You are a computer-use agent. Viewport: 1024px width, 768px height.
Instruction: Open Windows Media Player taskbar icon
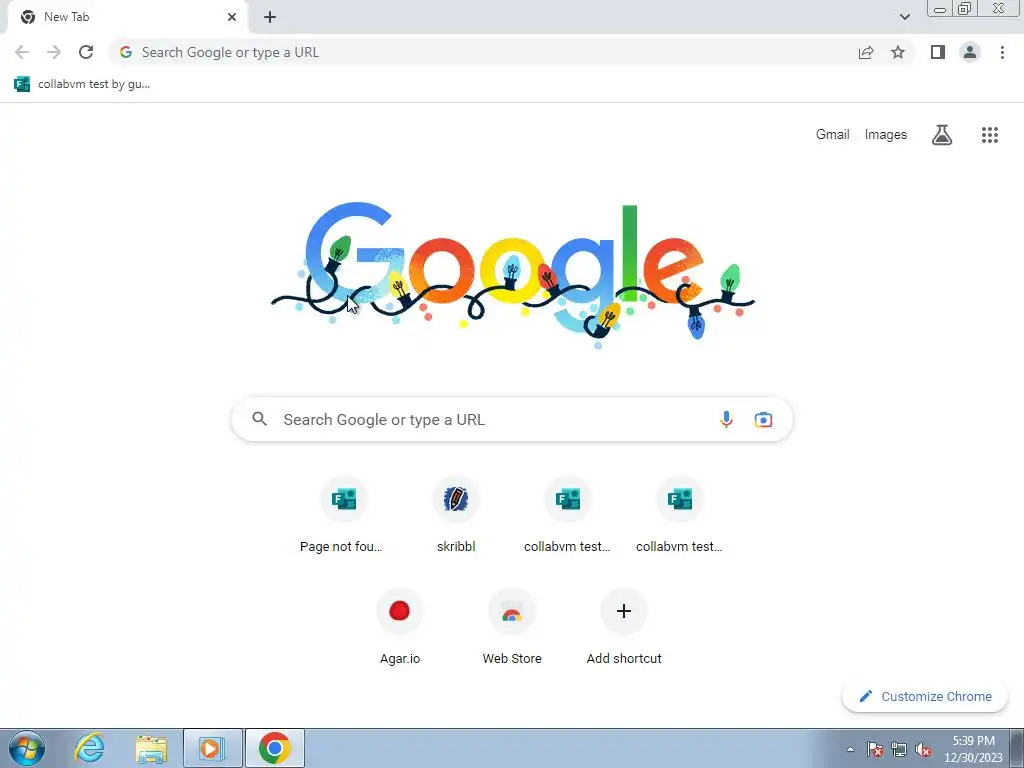pyautogui.click(x=213, y=748)
